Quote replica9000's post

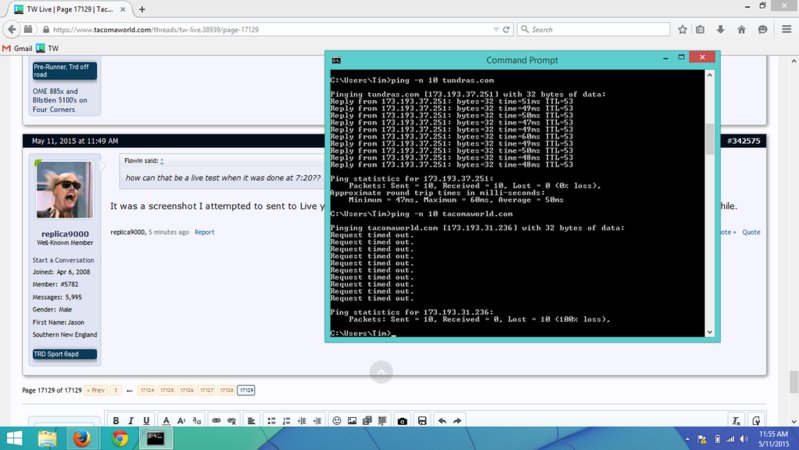click(x=751, y=232)
